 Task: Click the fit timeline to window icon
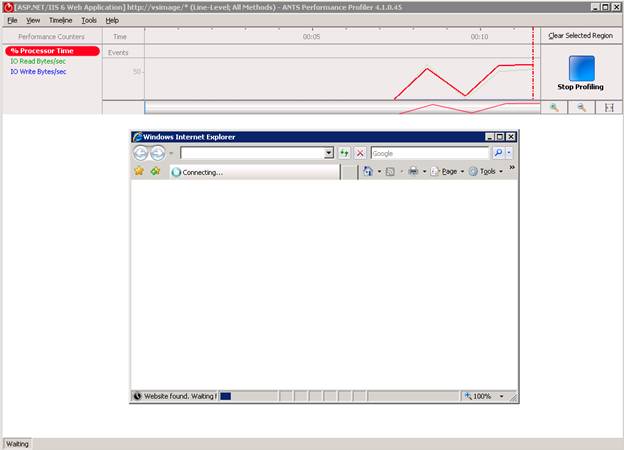click(609, 107)
